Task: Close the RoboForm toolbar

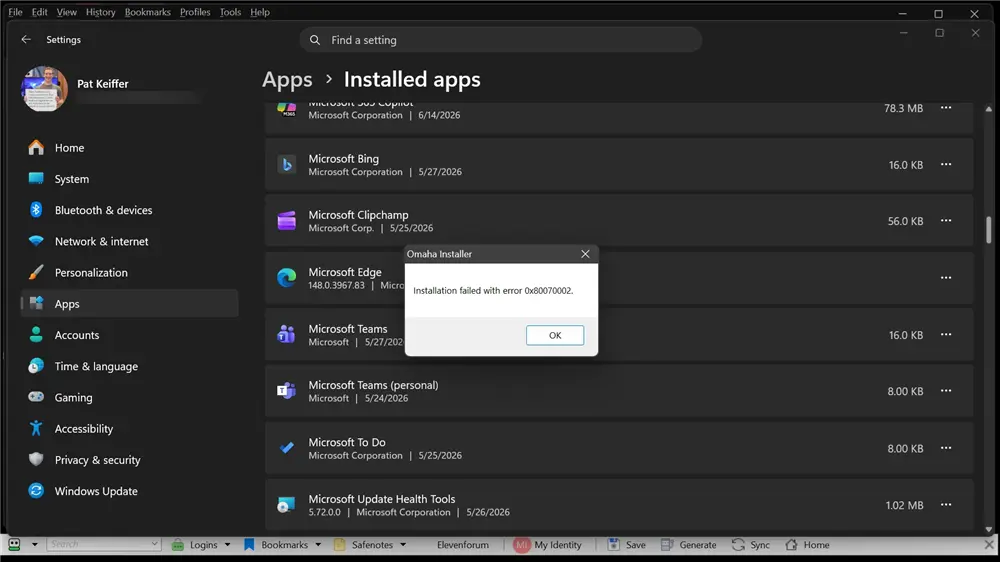Action: click(989, 545)
